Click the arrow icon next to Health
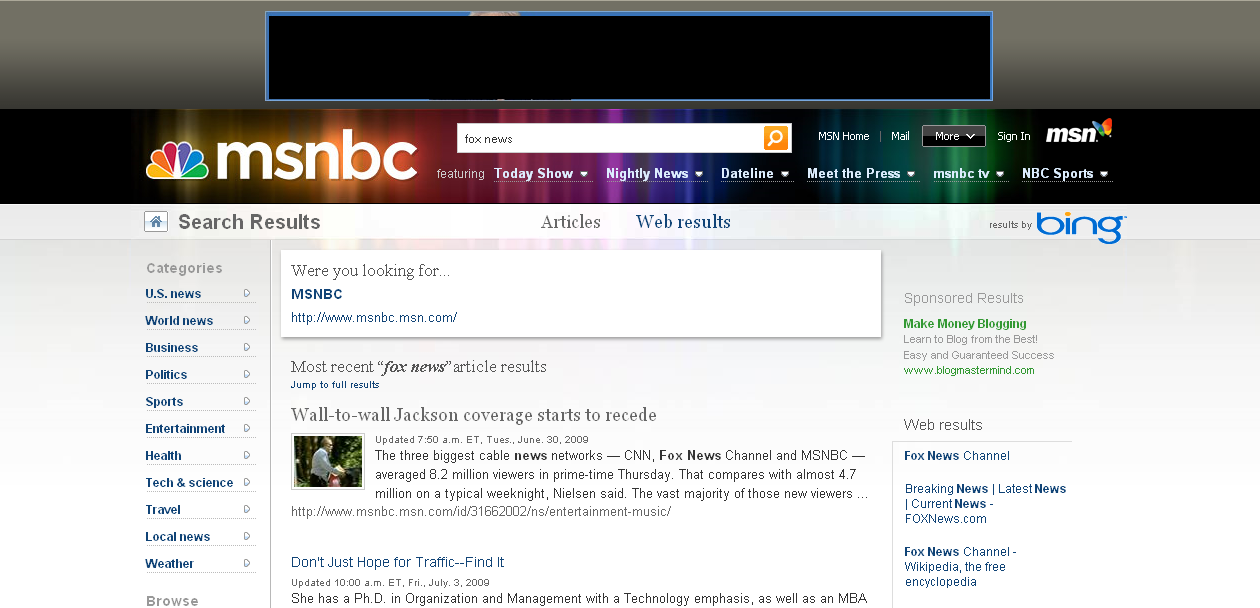The image size is (1260, 608). pos(247,455)
